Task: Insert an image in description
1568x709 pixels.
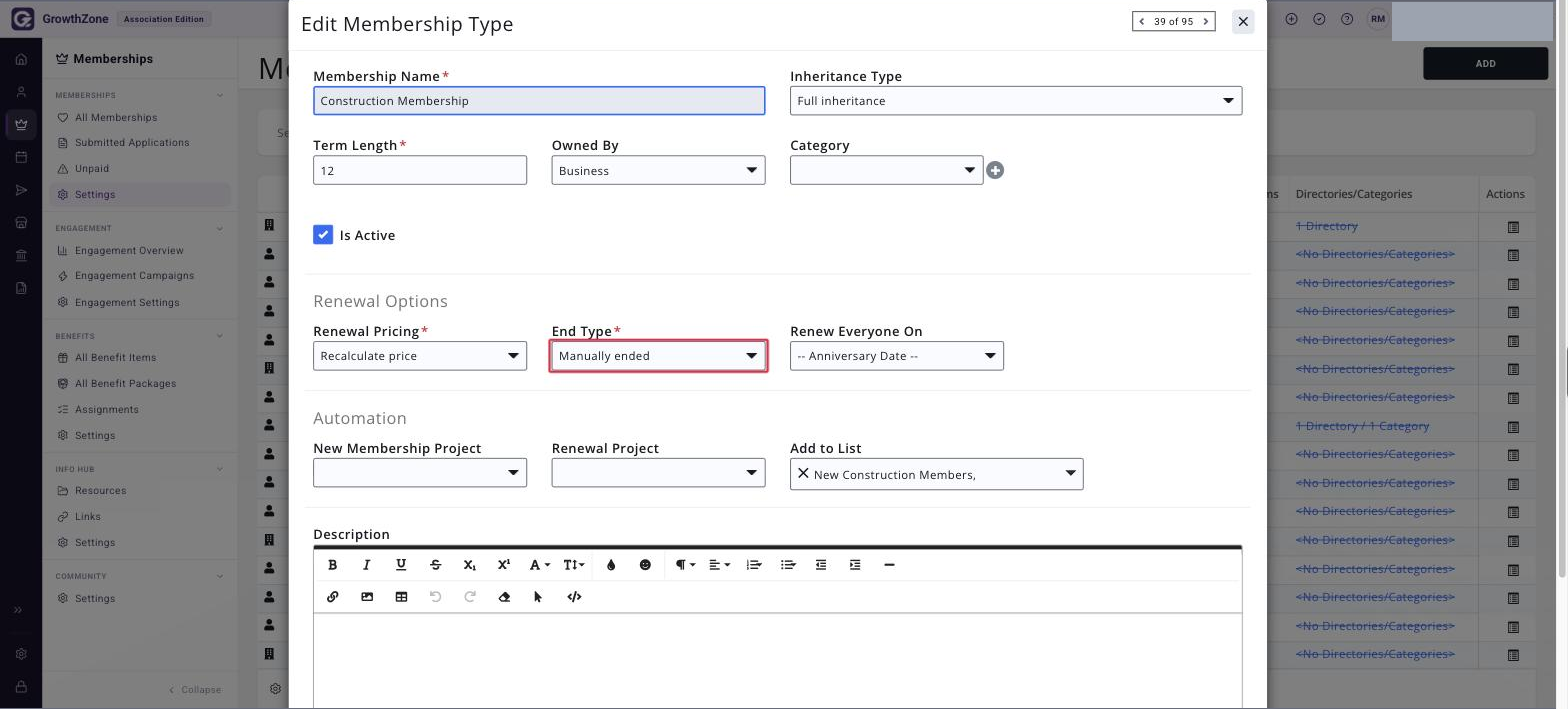Action: click(x=367, y=597)
